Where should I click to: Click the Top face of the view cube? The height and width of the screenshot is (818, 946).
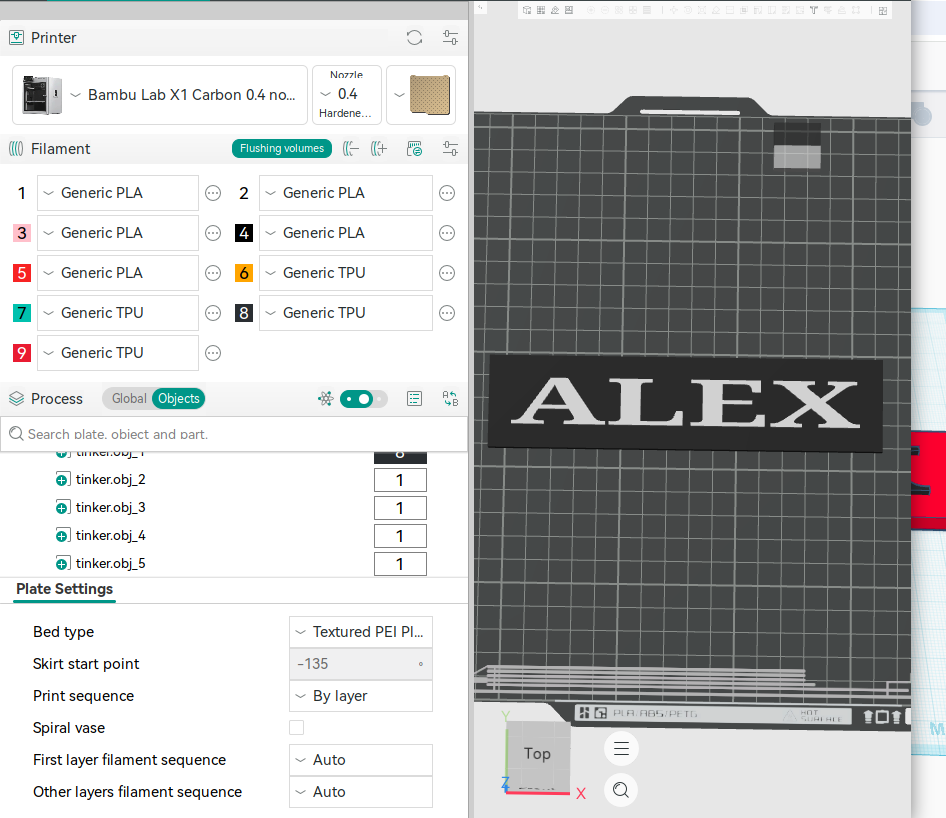coord(538,753)
